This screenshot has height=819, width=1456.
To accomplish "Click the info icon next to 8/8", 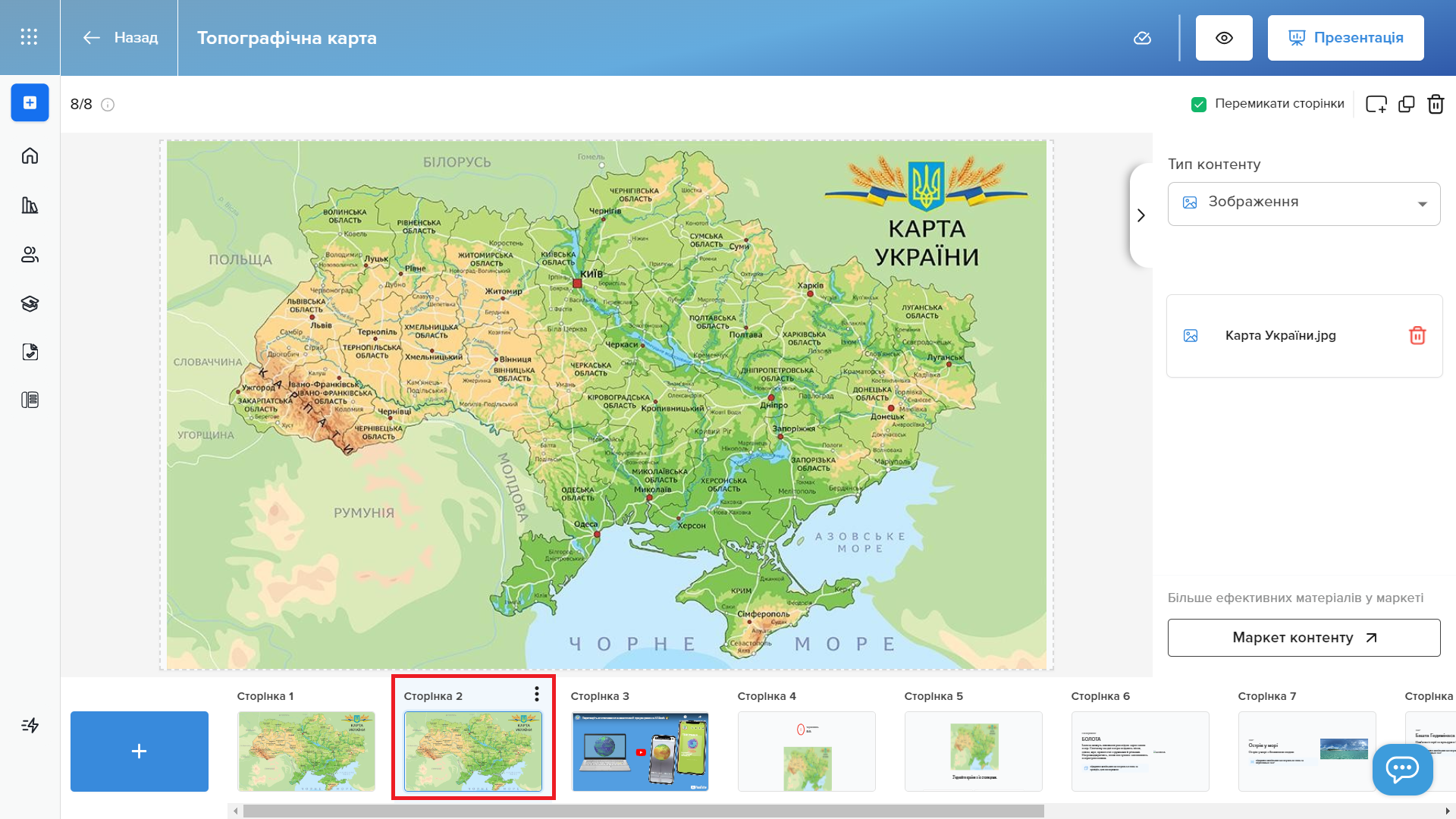I will pyautogui.click(x=108, y=105).
